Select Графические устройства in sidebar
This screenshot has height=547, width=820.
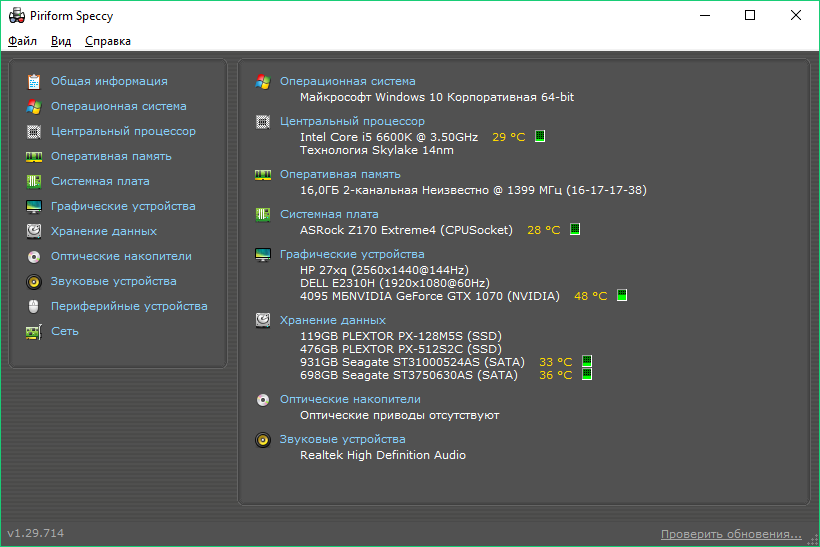123,206
